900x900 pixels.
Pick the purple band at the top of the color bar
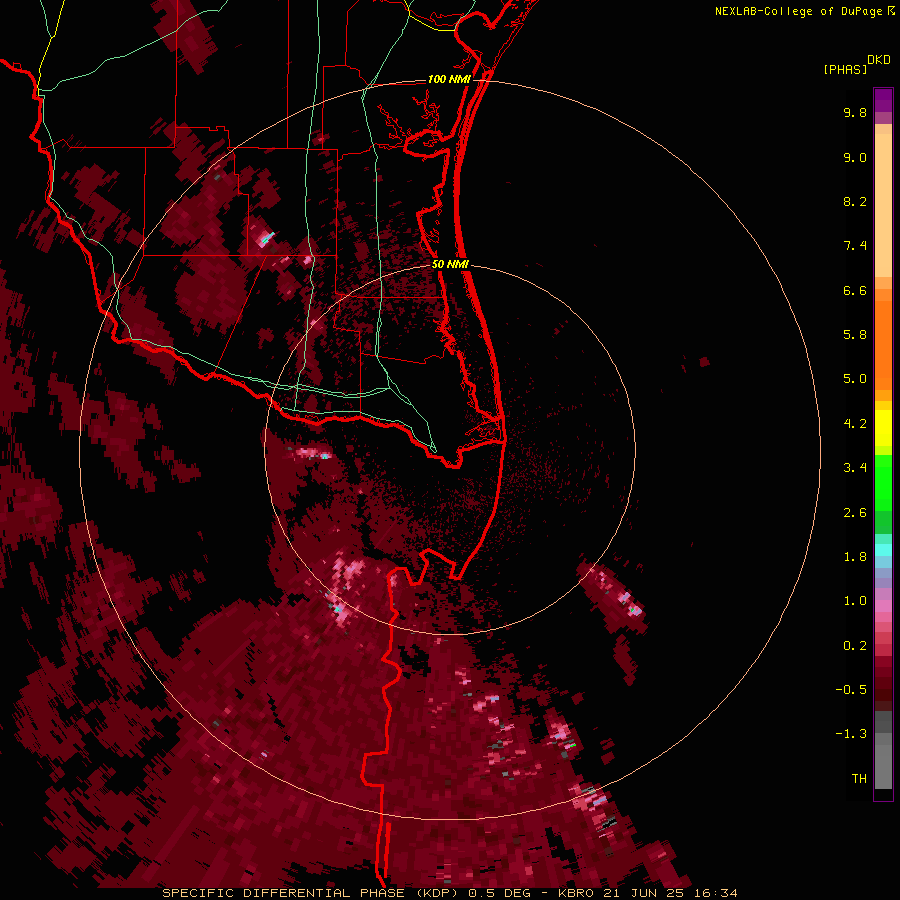tap(883, 100)
